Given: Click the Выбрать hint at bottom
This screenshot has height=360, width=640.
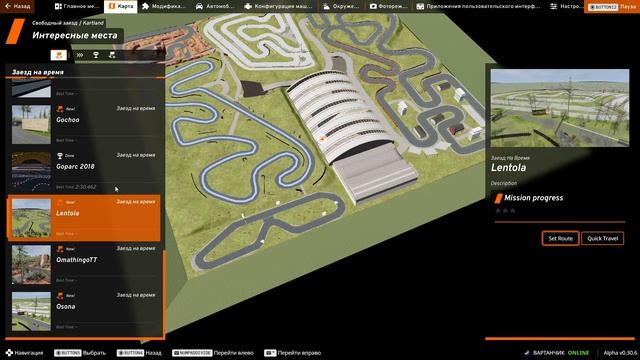Looking at the screenshot, I should (80, 353).
